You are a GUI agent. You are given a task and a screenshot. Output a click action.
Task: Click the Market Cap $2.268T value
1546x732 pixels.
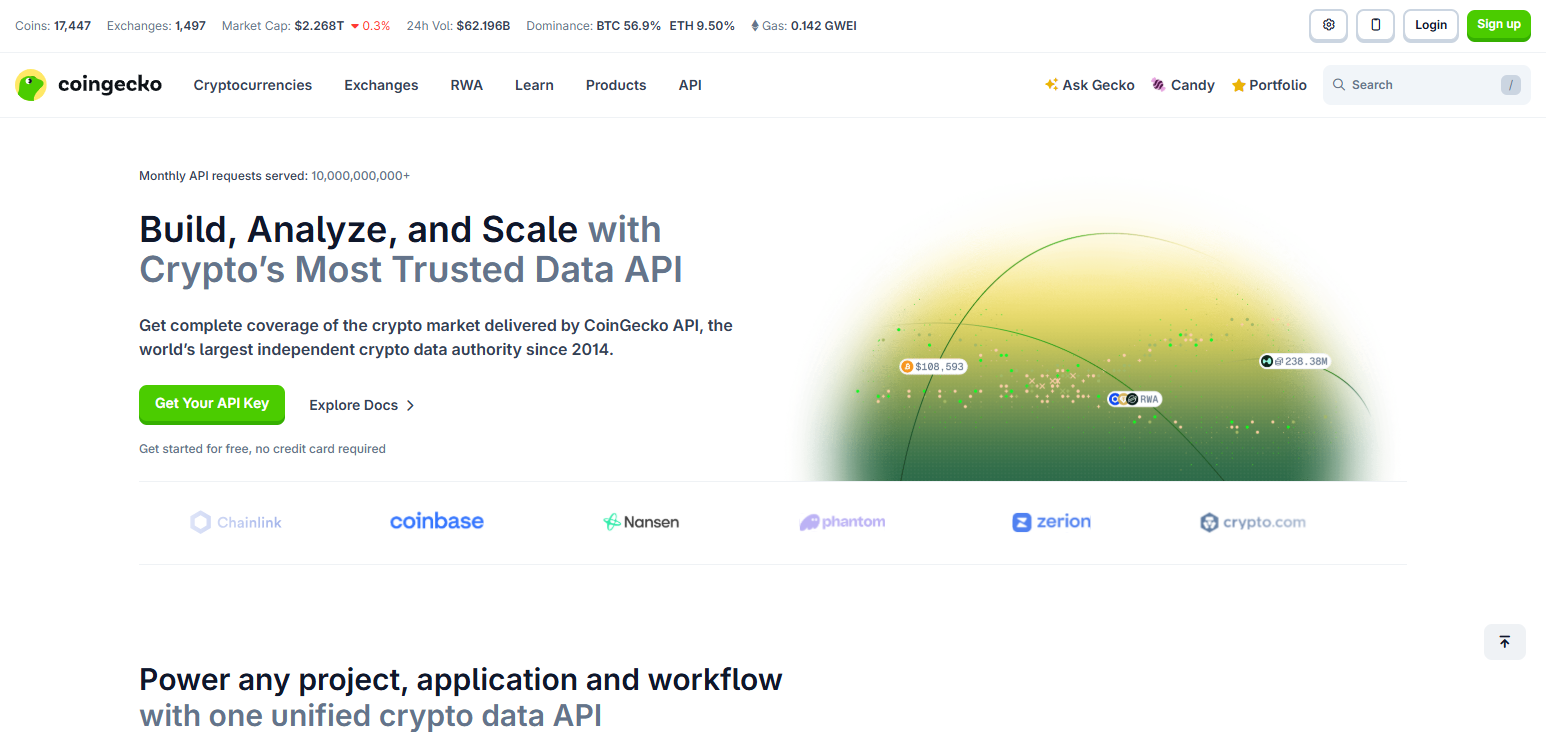coord(319,26)
